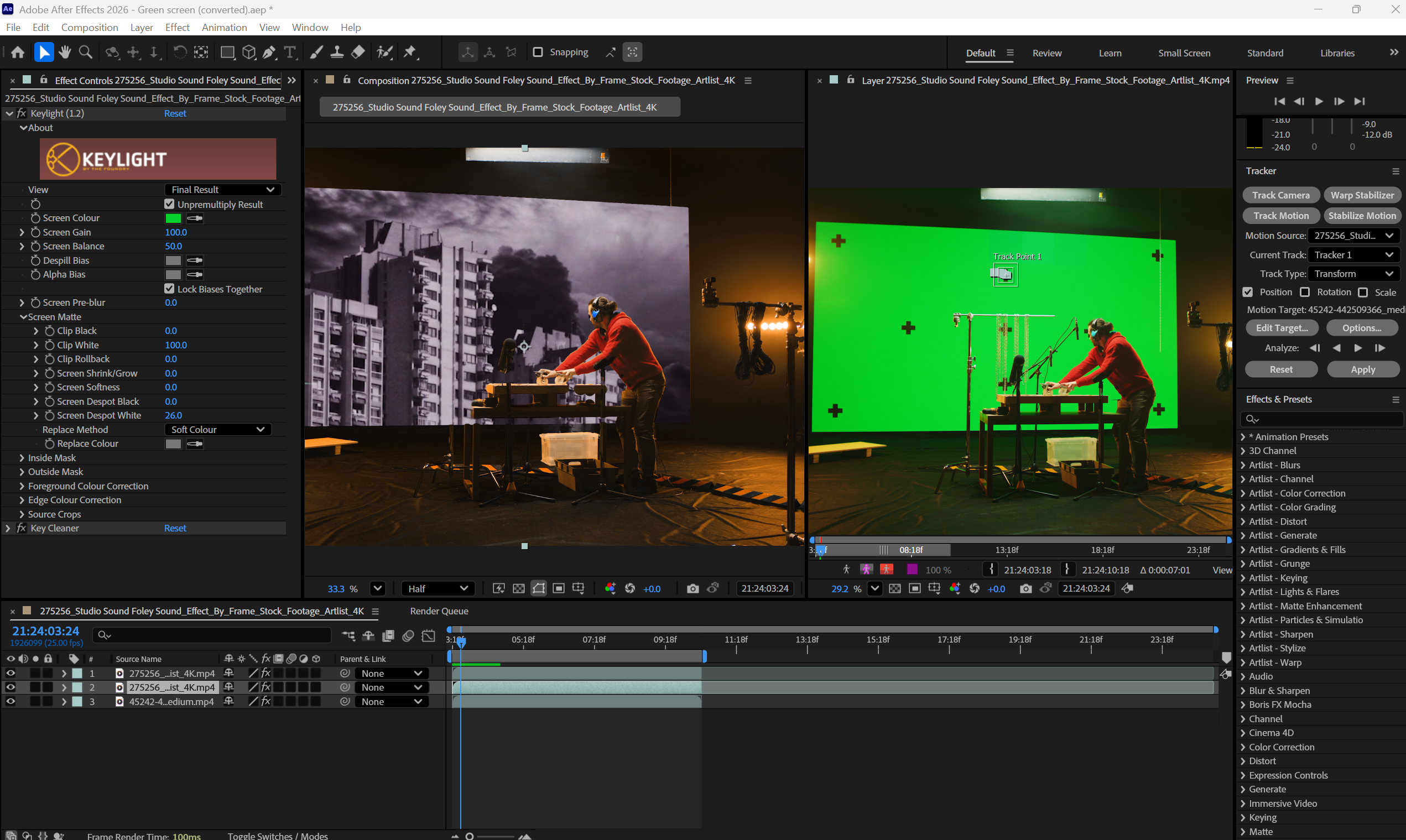The image size is (1406, 840).
Task: Select the Rectangle shape tool
Action: 227,52
